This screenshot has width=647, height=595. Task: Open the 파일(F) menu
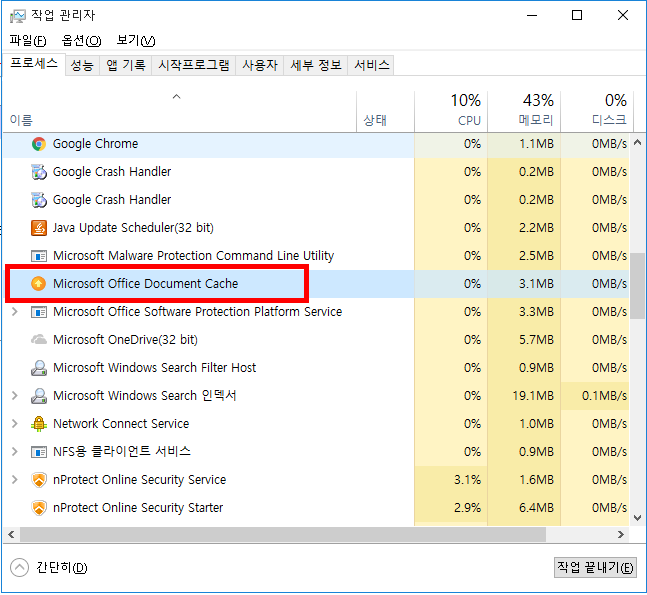(x=28, y=40)
